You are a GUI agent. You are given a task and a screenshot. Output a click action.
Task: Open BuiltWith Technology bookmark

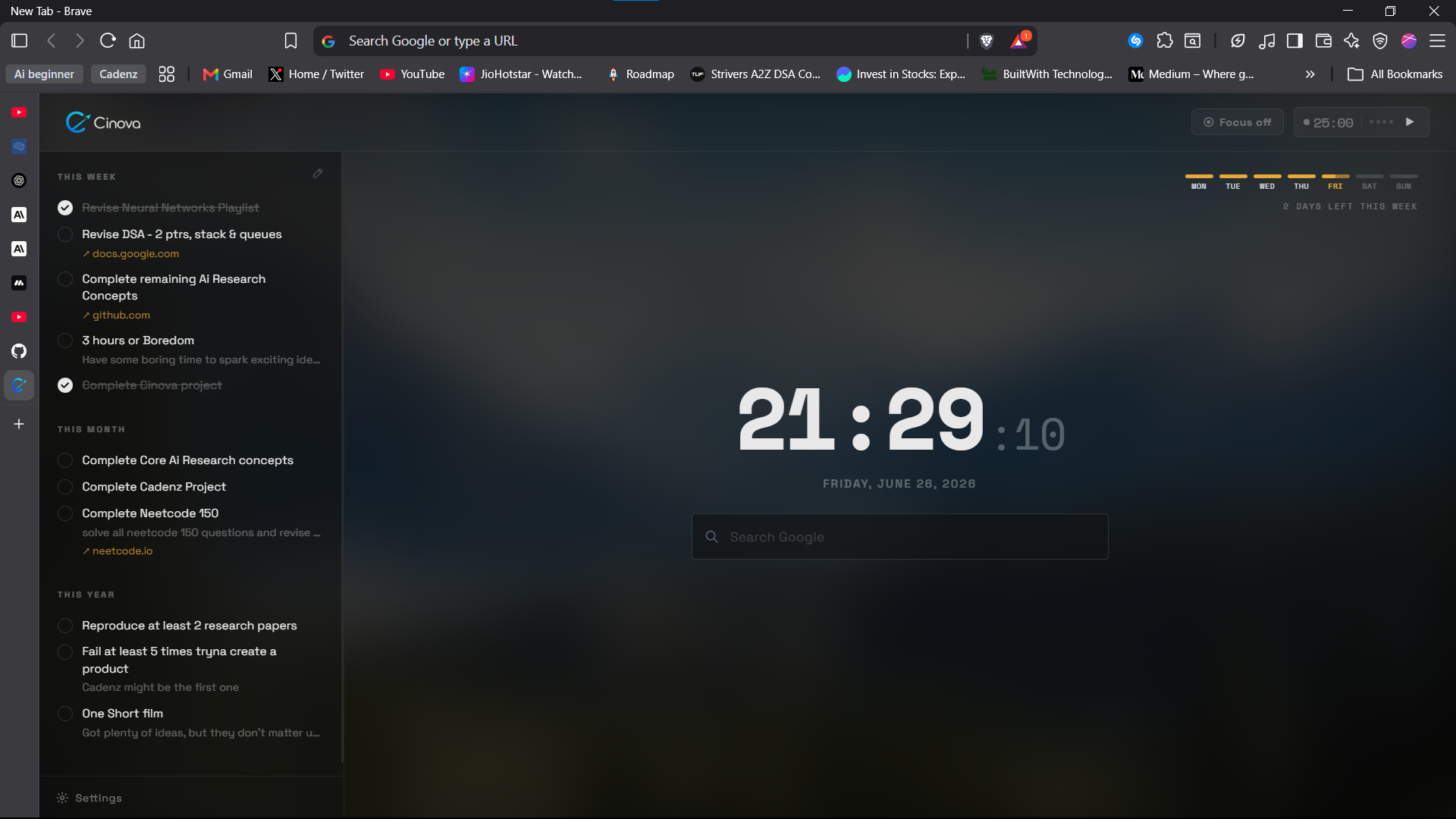tap(1047, 74)
